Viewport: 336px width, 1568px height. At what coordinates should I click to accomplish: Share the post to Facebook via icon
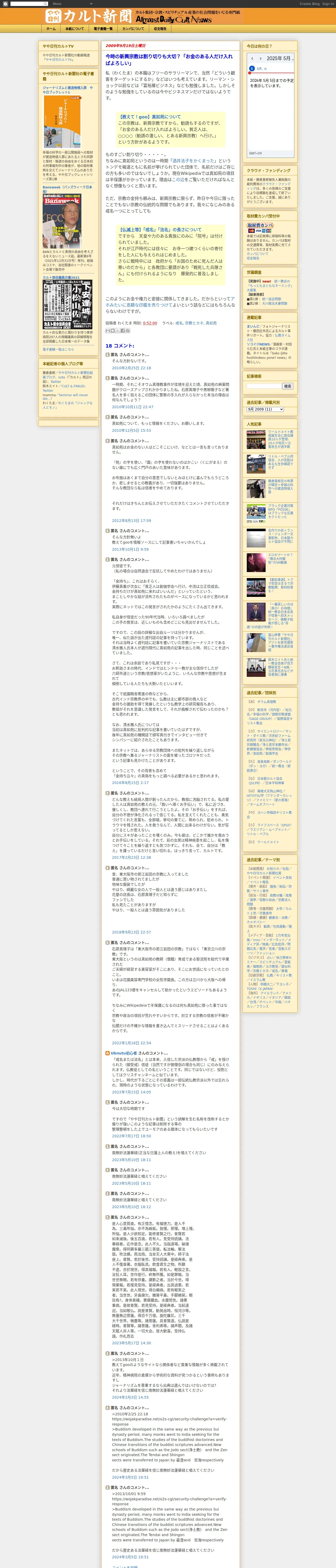coord(122,331)
